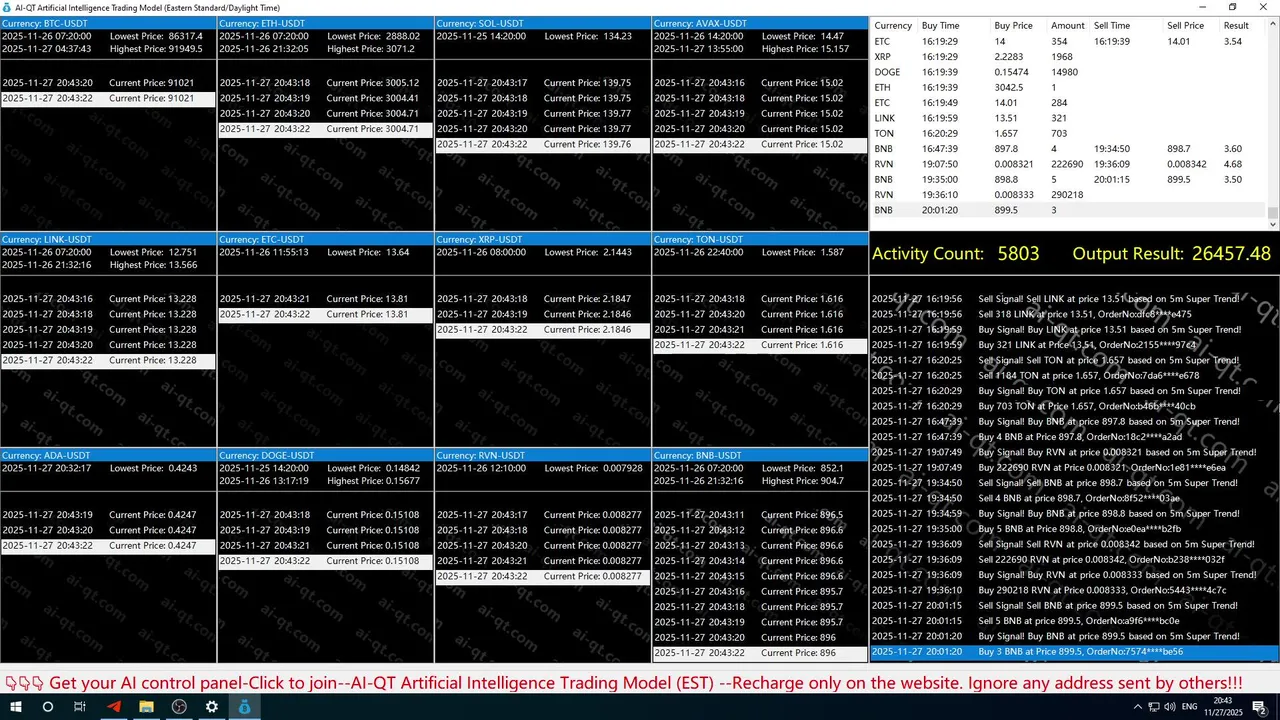1280x720 pixels.
Task: Open the Settings gear on the taskbar
Action: (212, 707)
